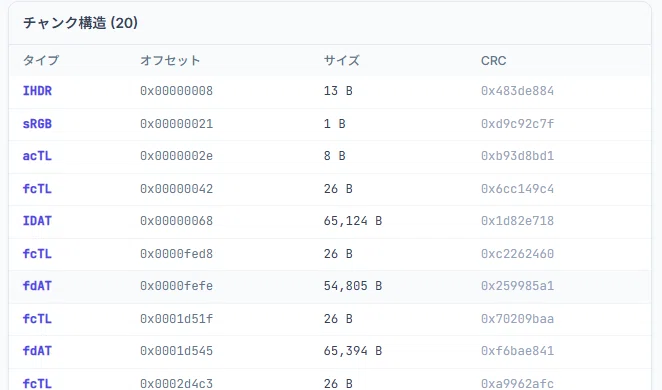The height and width of the screenshot is (390, 662).
Task: Click CRC value 0x70209baa
Action: click(x=517, y=319)
